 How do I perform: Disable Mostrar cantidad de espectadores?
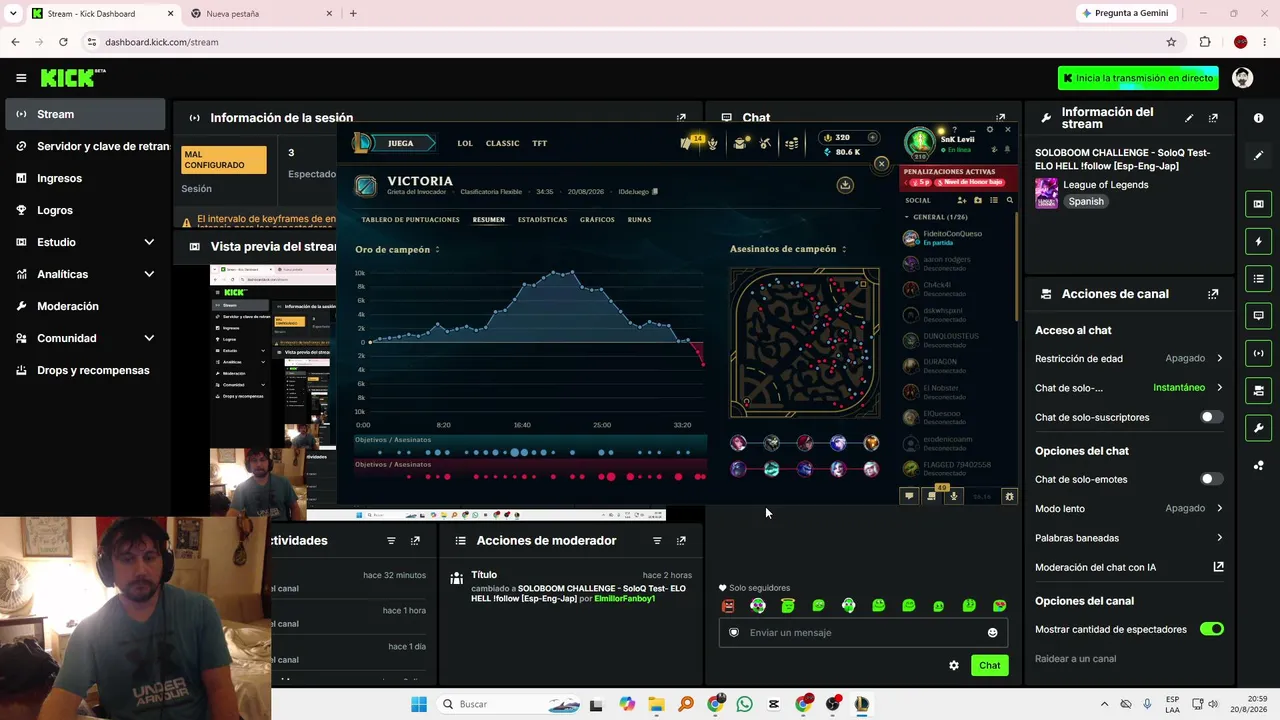1211,629
